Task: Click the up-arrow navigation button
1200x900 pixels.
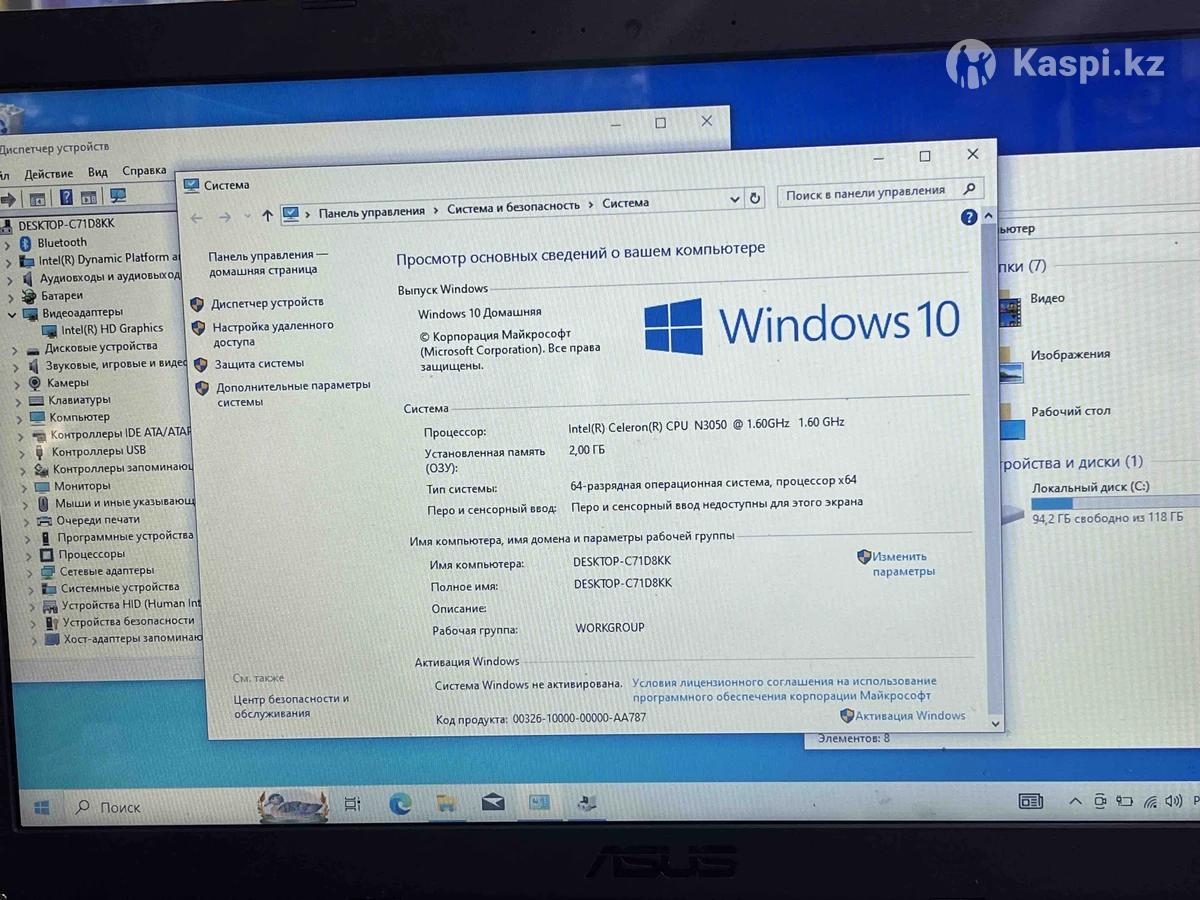Action: [x=267, y=215]
